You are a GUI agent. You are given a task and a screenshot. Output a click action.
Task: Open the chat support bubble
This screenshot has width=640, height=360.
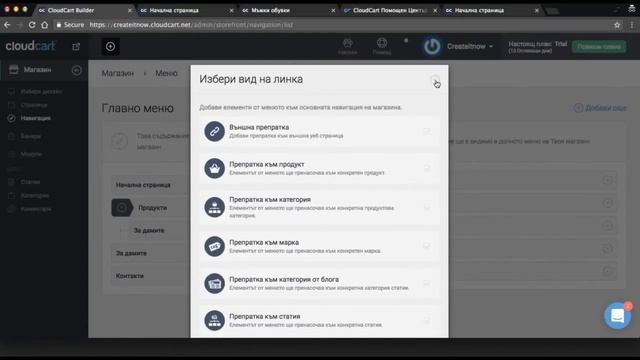point(617,316)
